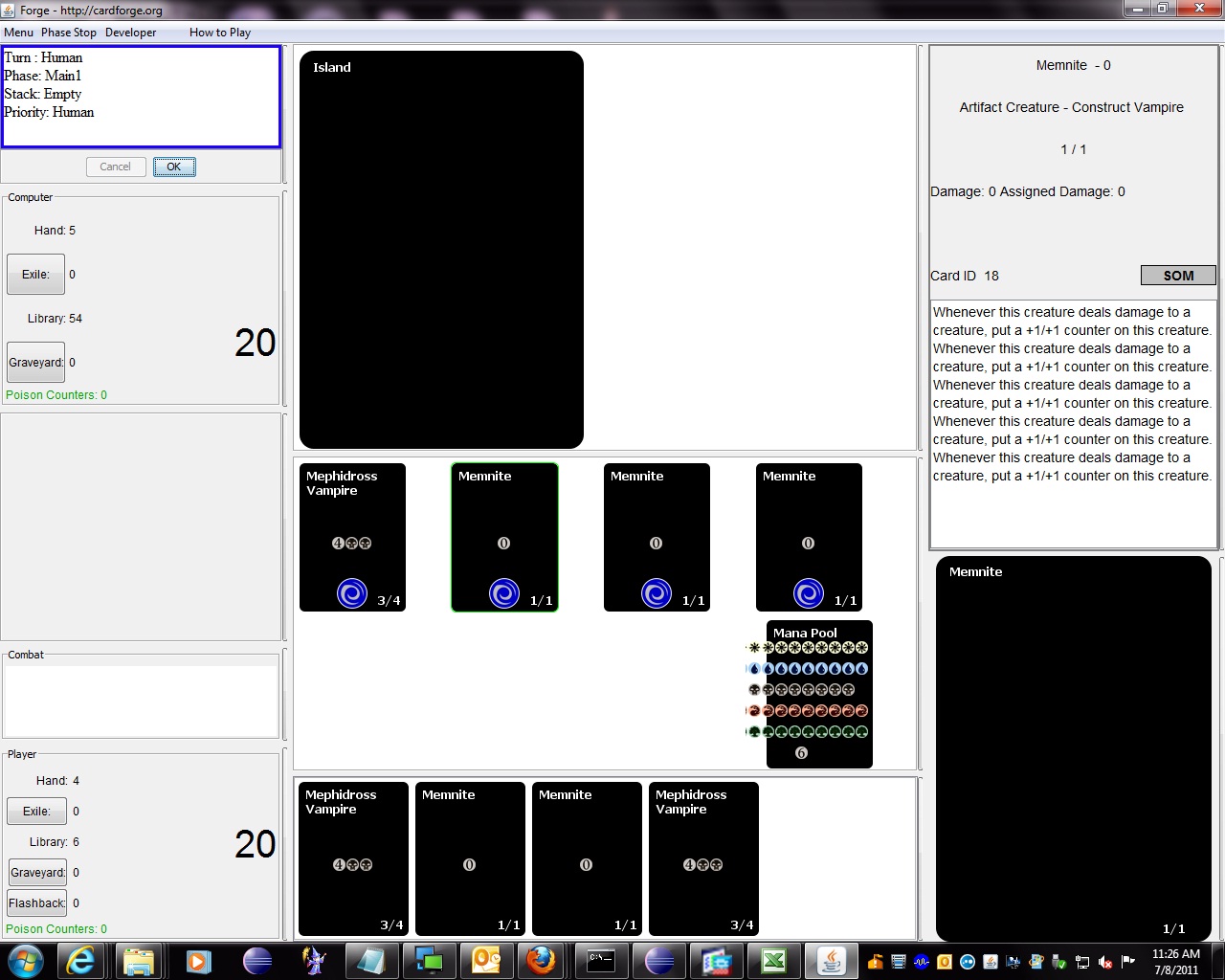Open the Player's Graveyard

37,873
